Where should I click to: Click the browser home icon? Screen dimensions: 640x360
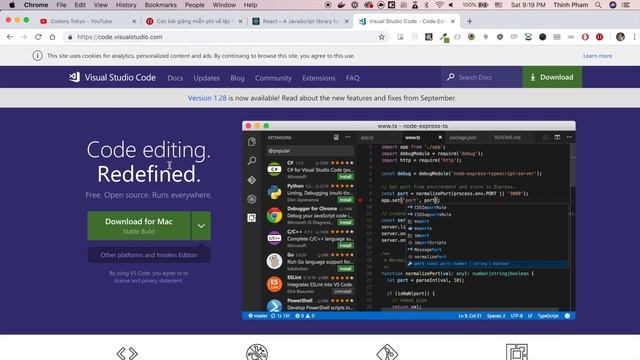click(52, 37)
